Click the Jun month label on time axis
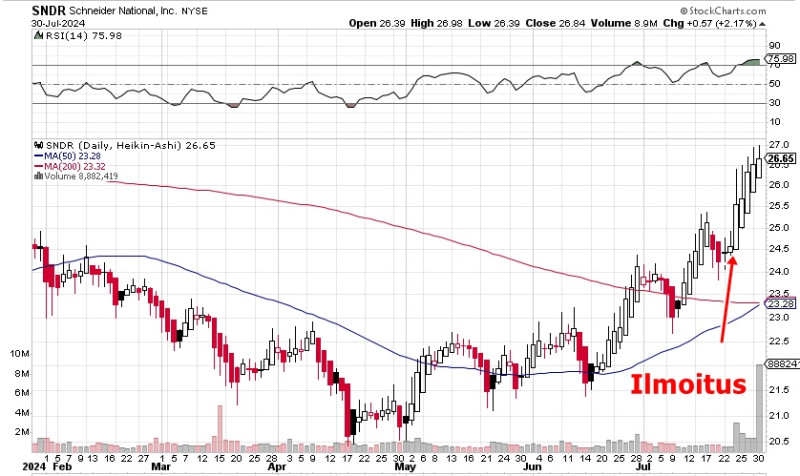The width and height of the screenshot is (800, 476). 532,467
